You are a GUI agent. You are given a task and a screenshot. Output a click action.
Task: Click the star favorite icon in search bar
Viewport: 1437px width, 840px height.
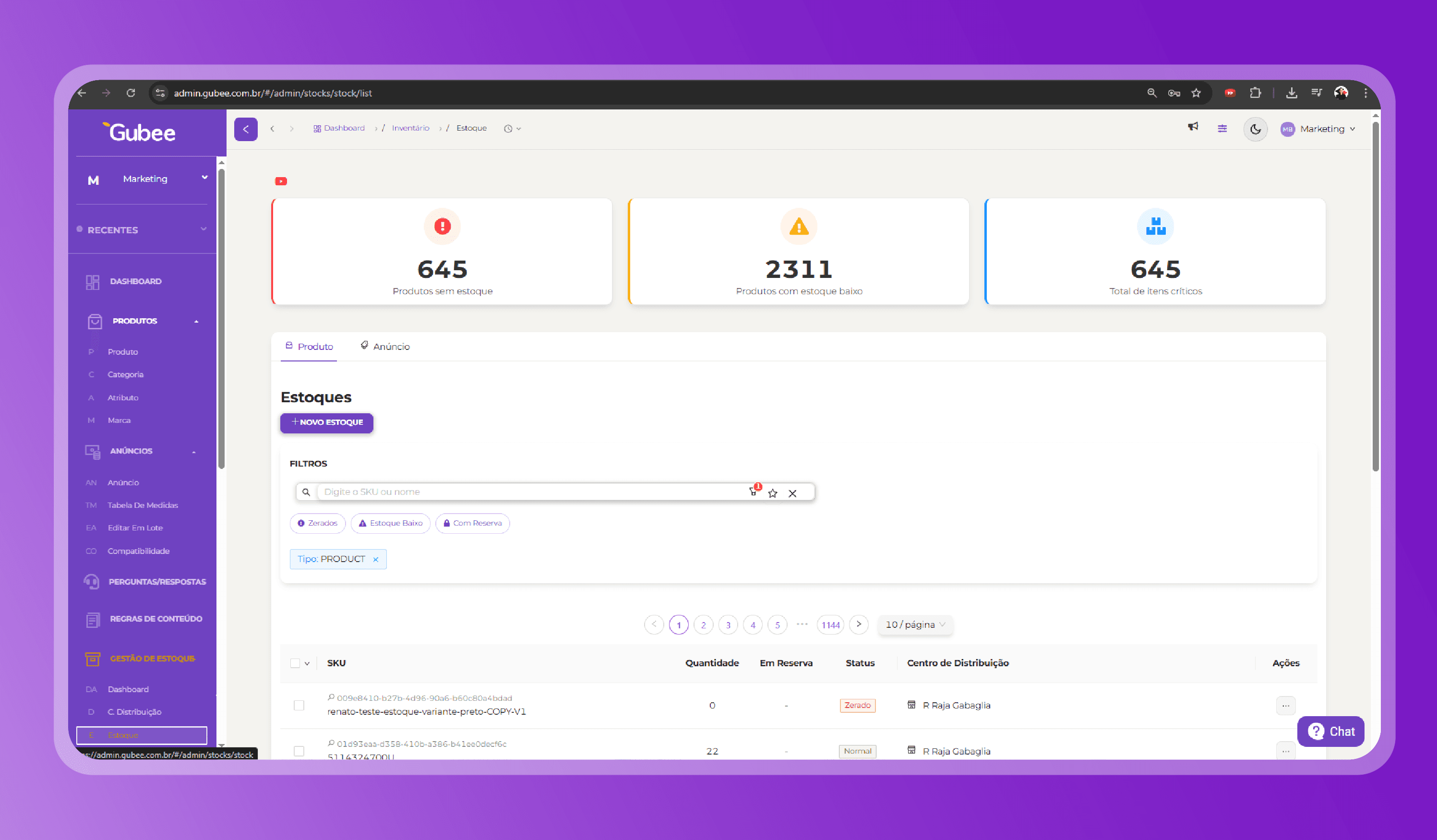[772, 492]
